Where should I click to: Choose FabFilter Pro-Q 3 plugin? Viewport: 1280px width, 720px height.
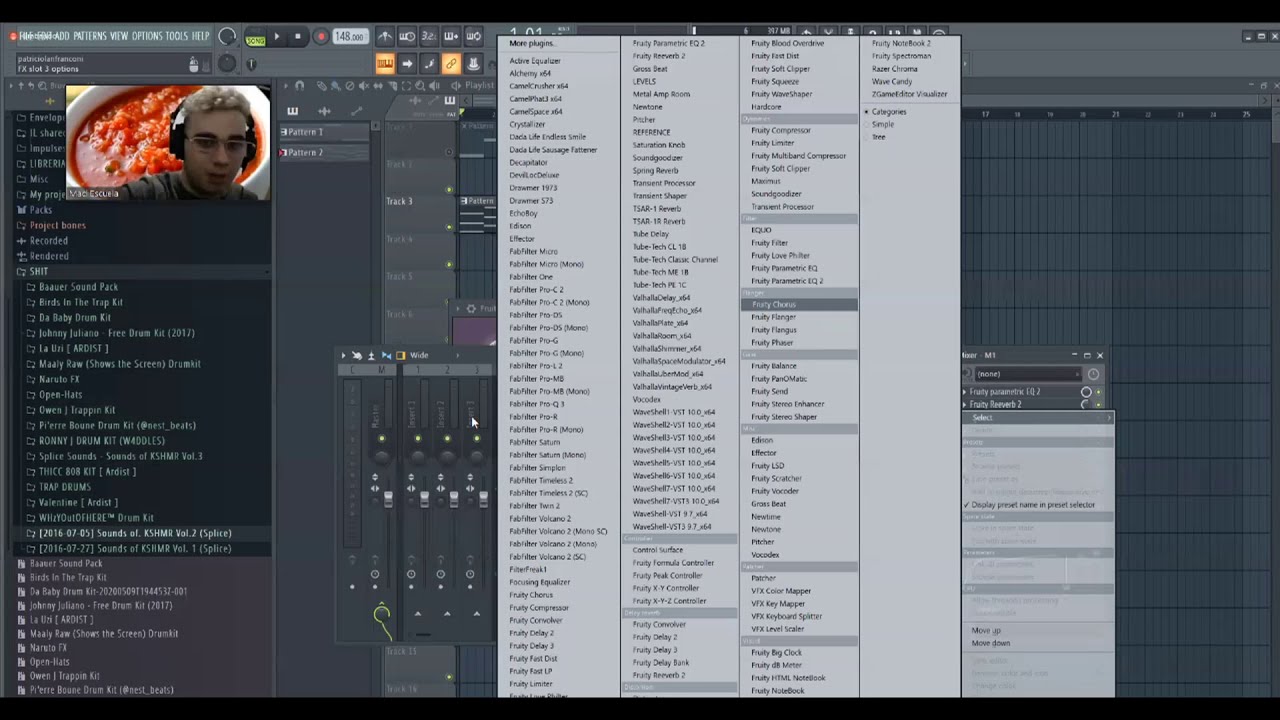pos(537,404)
